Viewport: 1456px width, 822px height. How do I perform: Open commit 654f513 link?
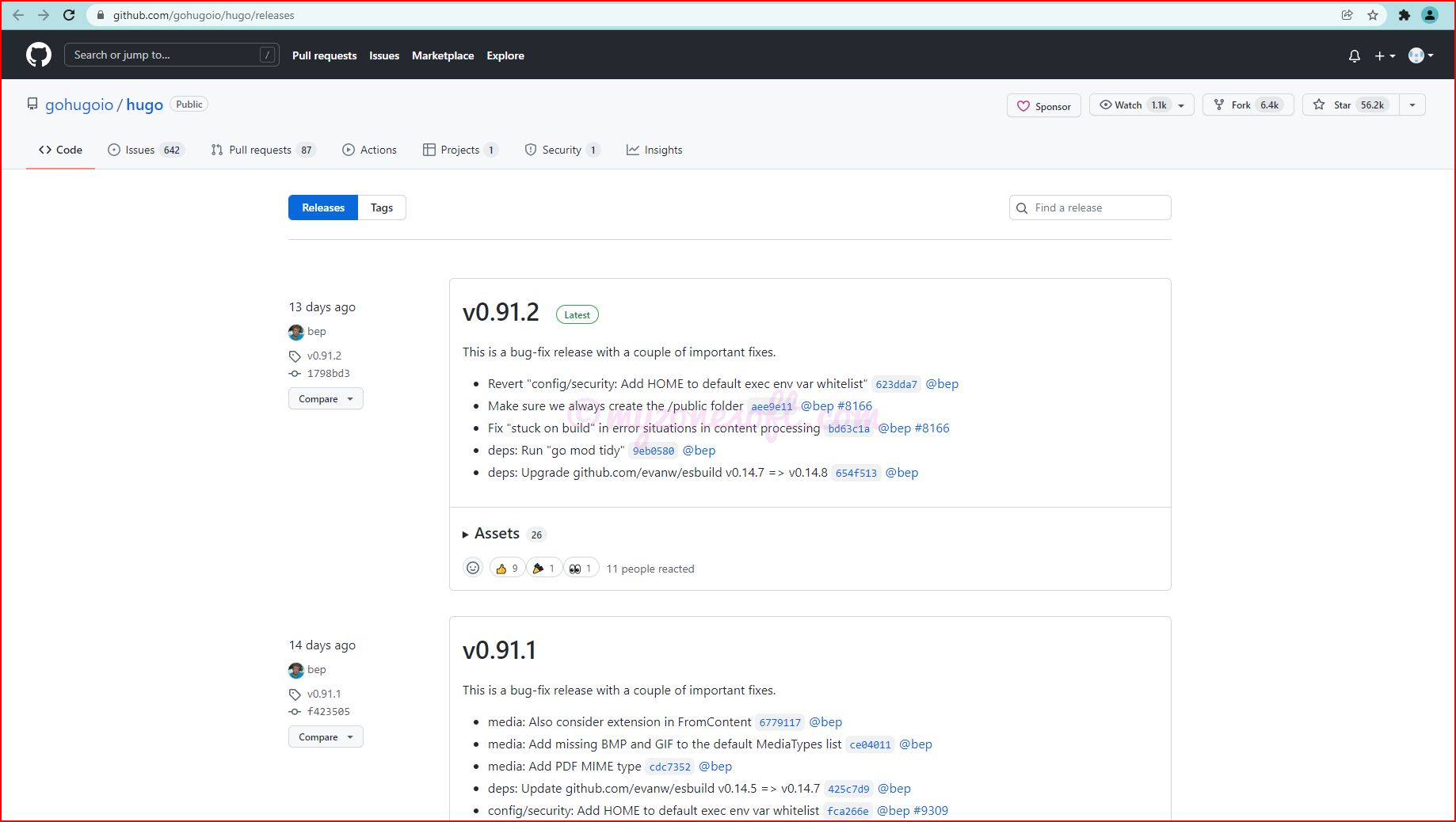click(x=856, y=473)
